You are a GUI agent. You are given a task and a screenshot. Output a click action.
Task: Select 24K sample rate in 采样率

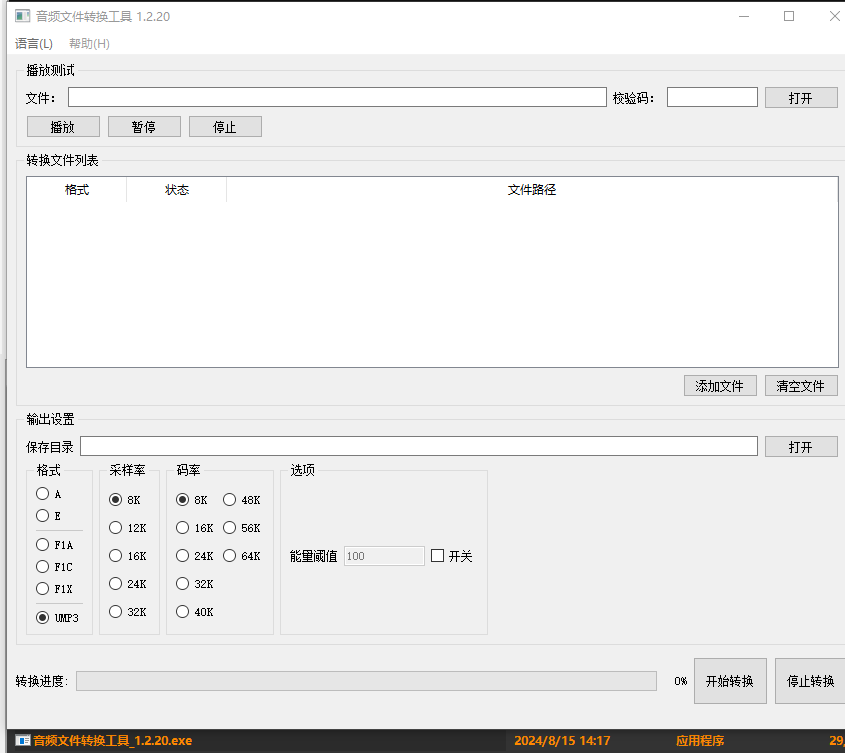(x=115, y=584)
